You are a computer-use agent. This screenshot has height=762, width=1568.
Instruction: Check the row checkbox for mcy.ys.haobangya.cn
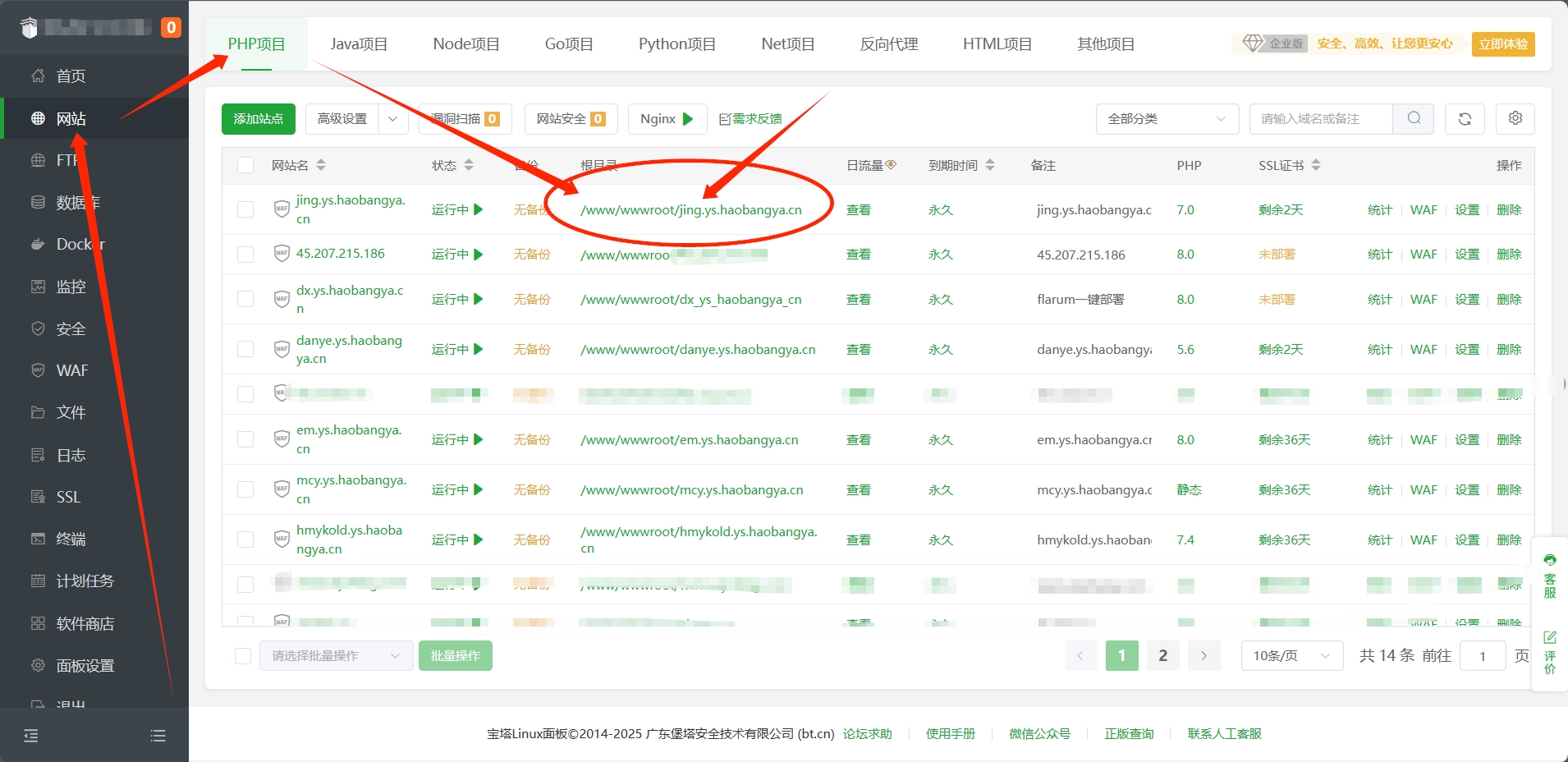245,489
